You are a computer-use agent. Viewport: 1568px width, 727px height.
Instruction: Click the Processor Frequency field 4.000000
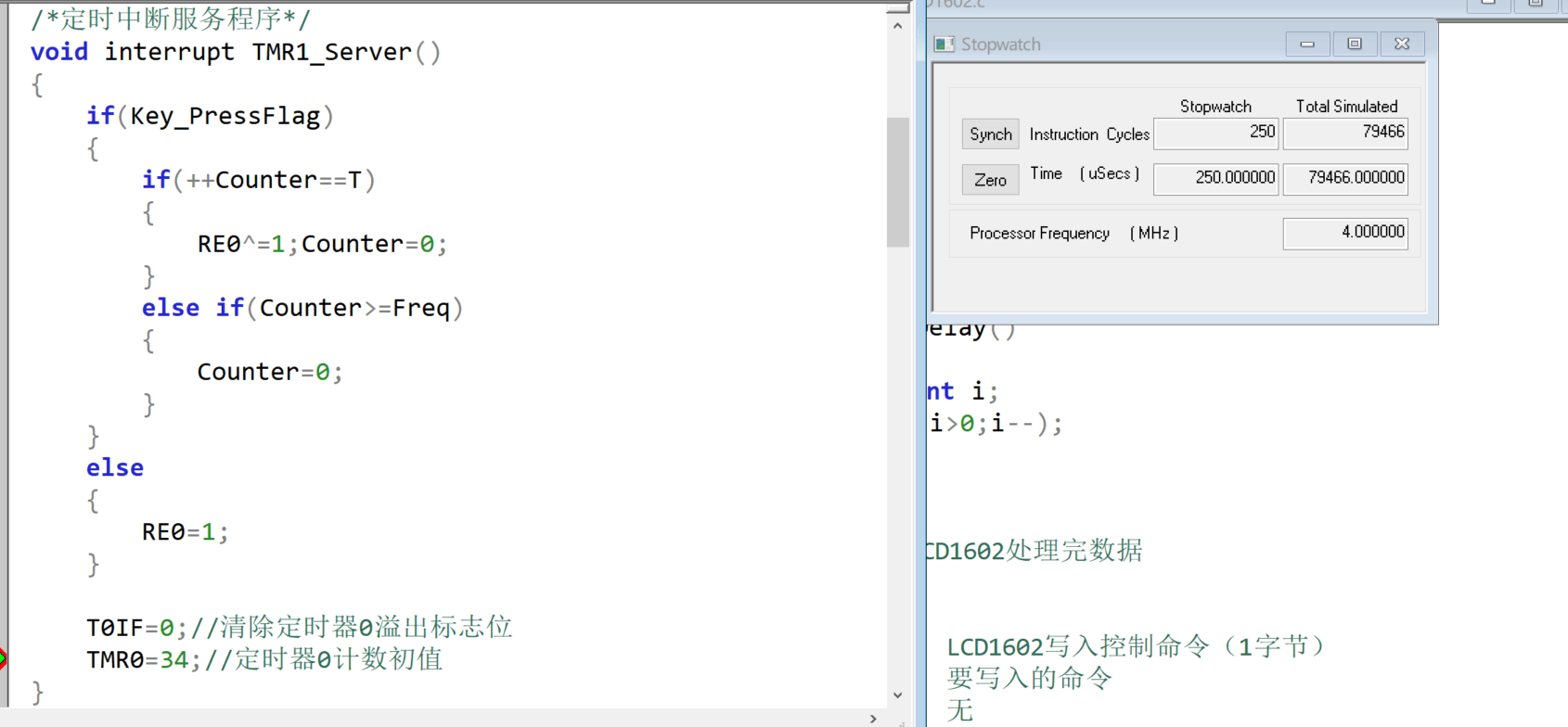point(1345,233)
